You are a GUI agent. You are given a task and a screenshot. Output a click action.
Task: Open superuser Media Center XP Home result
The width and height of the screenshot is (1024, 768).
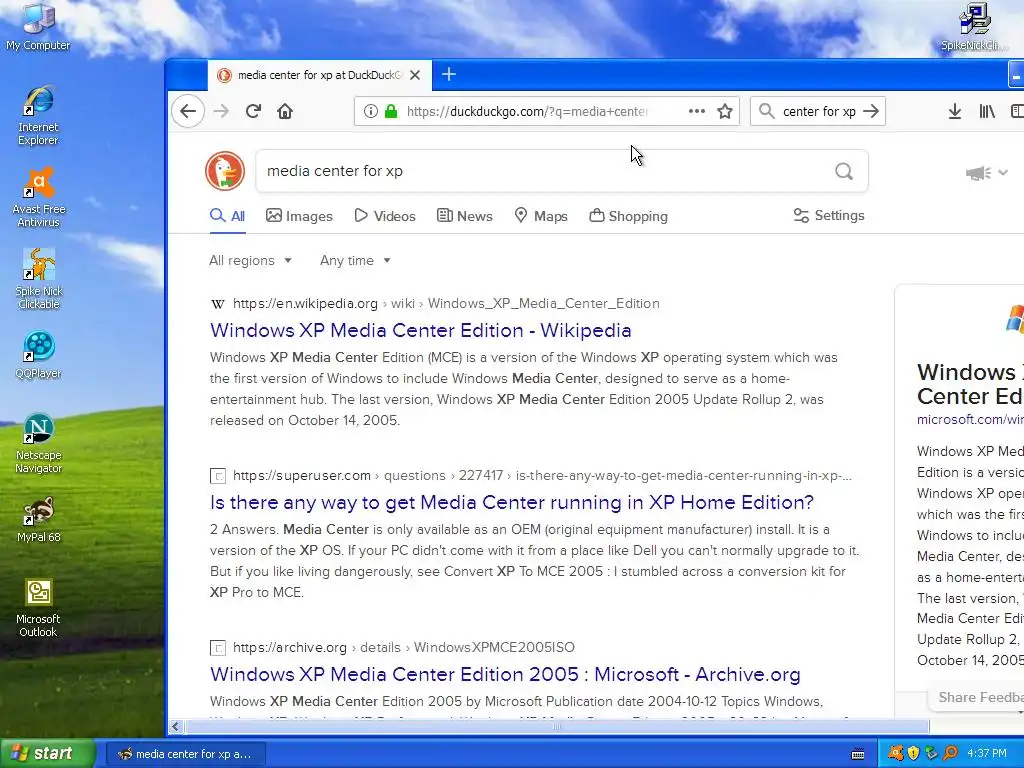(x=512, y=502)
